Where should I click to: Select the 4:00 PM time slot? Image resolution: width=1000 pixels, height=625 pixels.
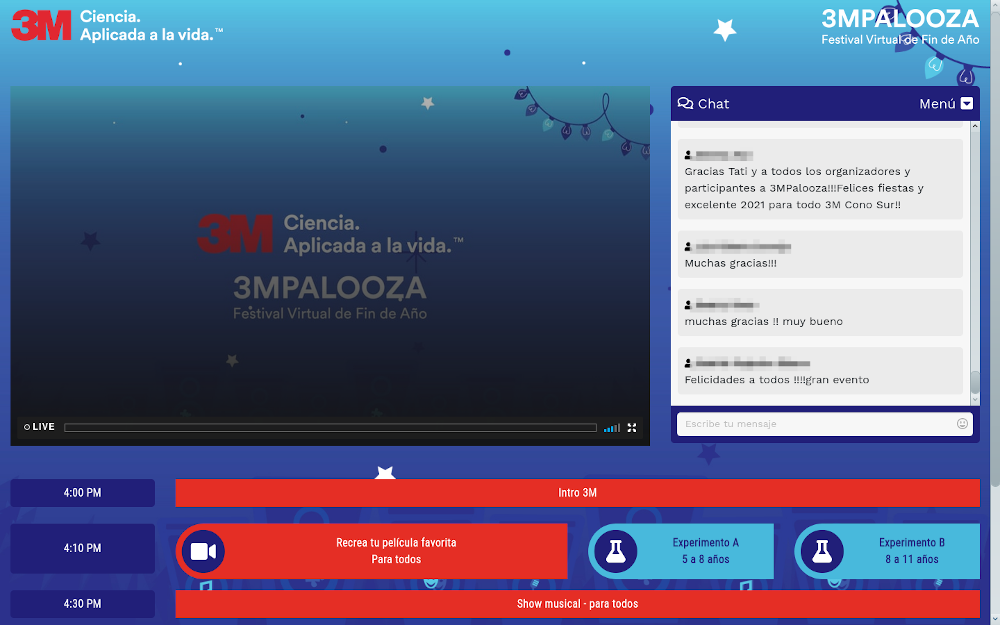[x=82, y=492]
